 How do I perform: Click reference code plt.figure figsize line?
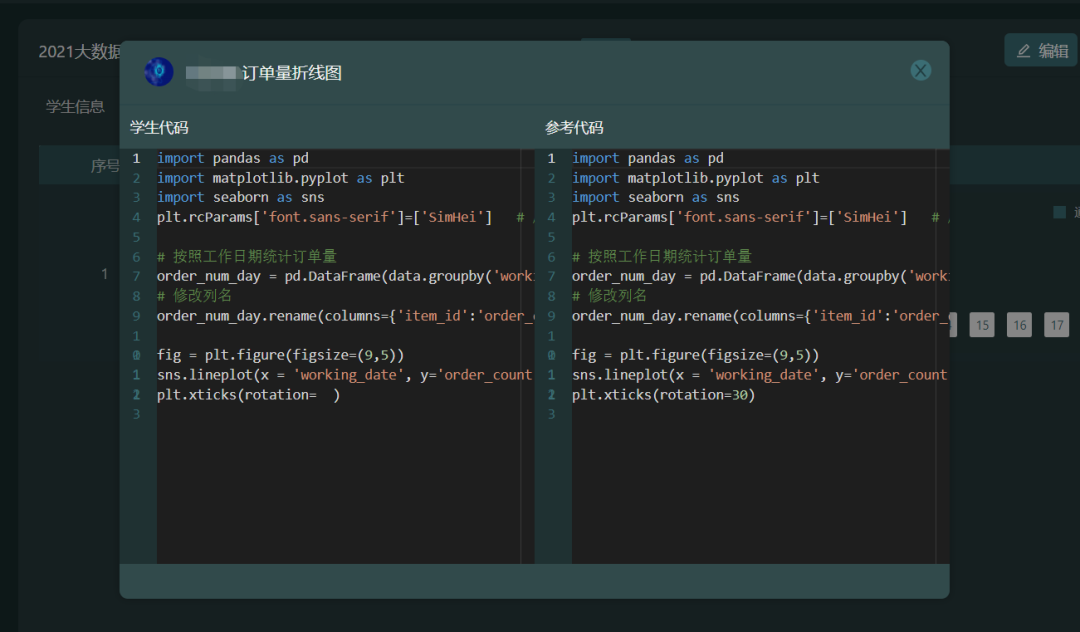696,355
